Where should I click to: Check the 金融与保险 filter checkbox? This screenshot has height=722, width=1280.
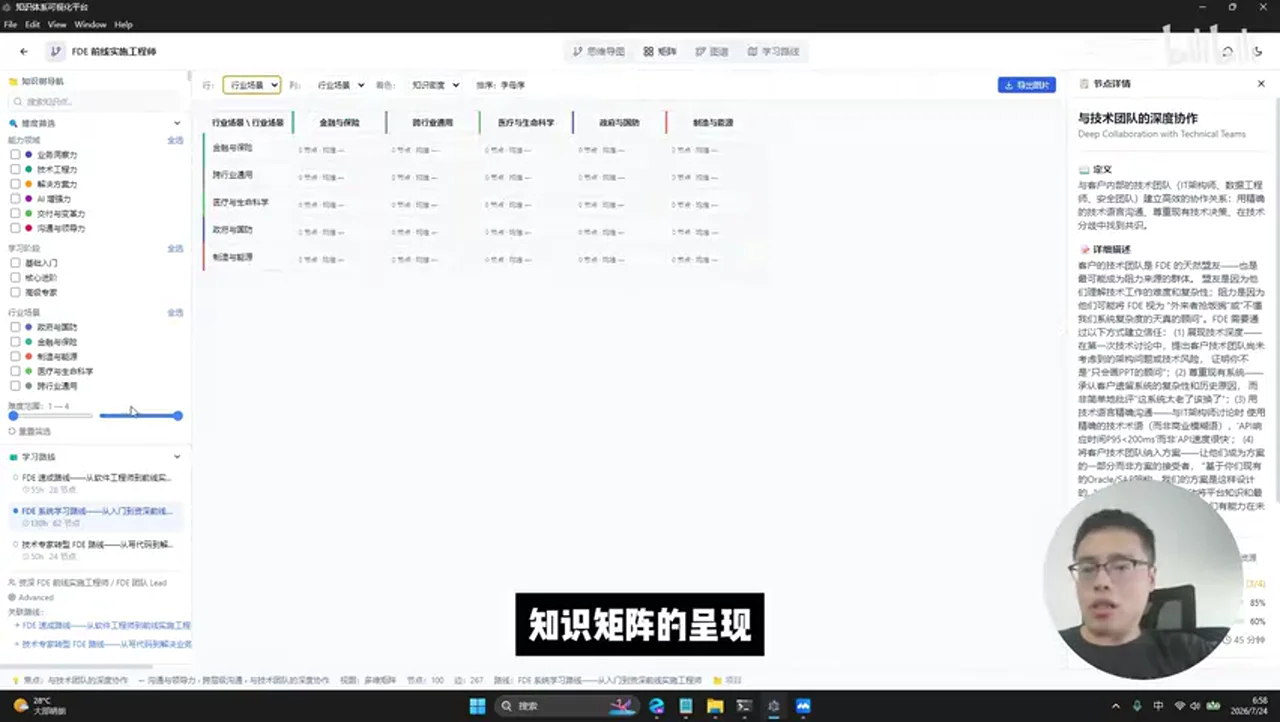click(15, 342)
